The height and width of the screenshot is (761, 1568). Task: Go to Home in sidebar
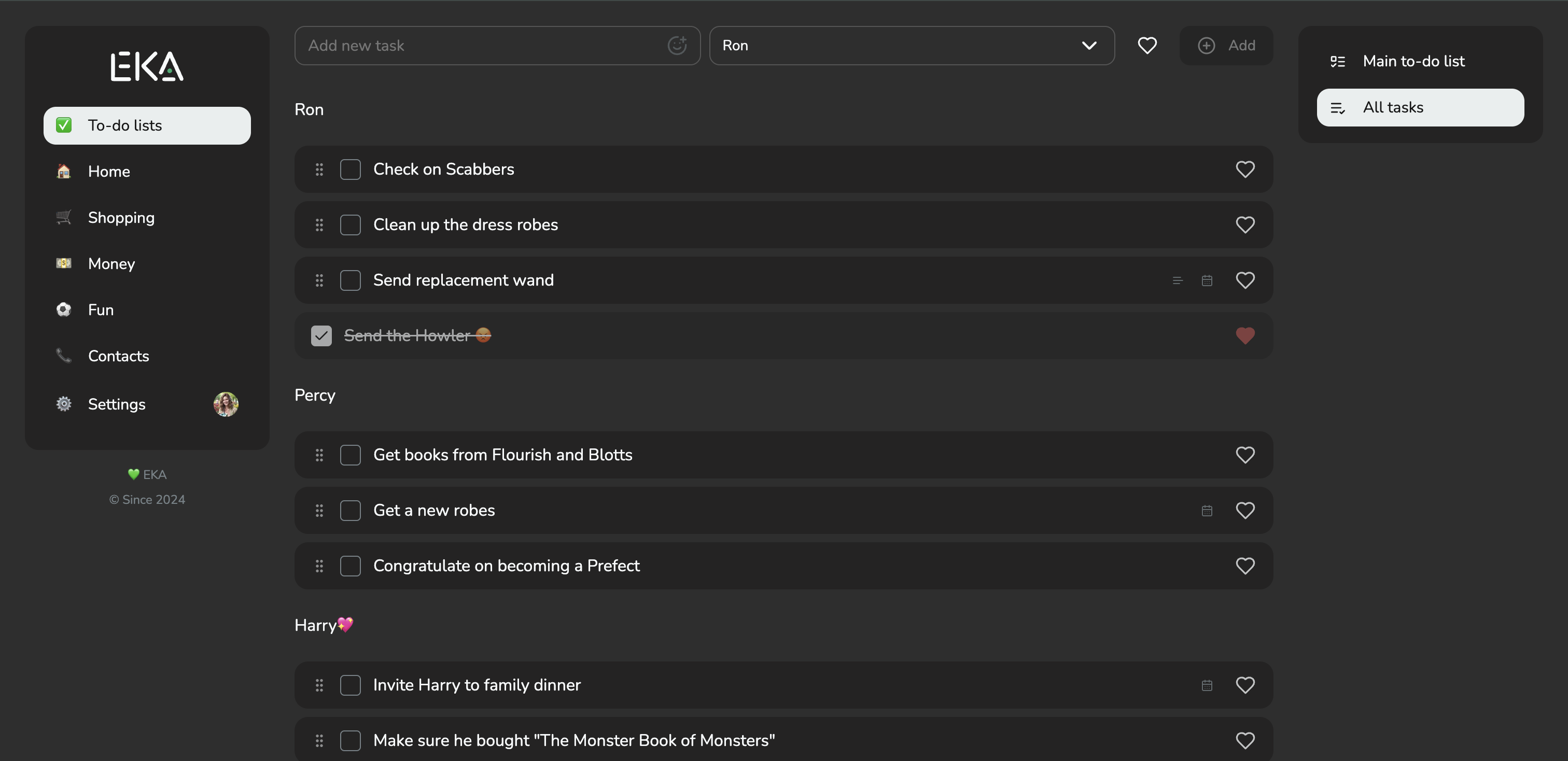(147, 172)
